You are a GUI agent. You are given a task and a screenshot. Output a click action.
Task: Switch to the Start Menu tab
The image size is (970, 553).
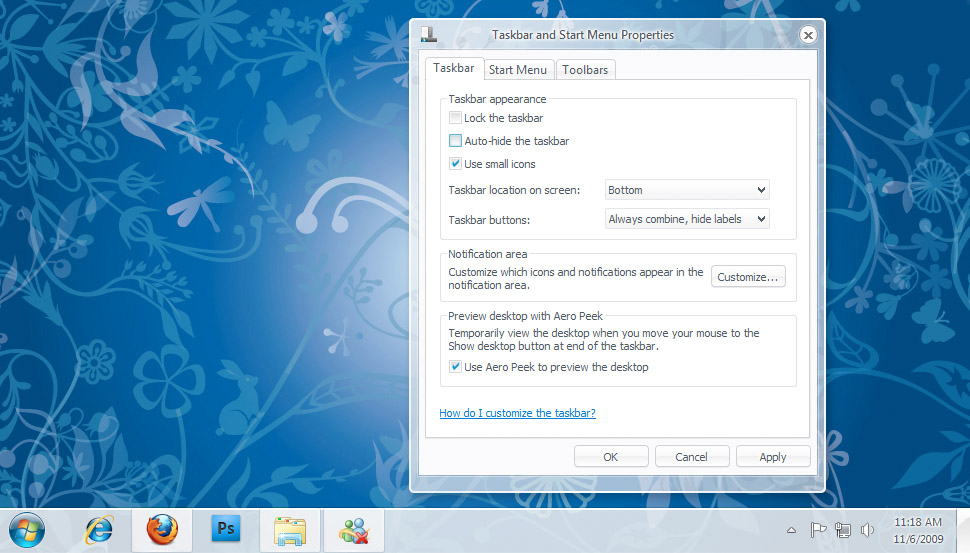[517, 70]
